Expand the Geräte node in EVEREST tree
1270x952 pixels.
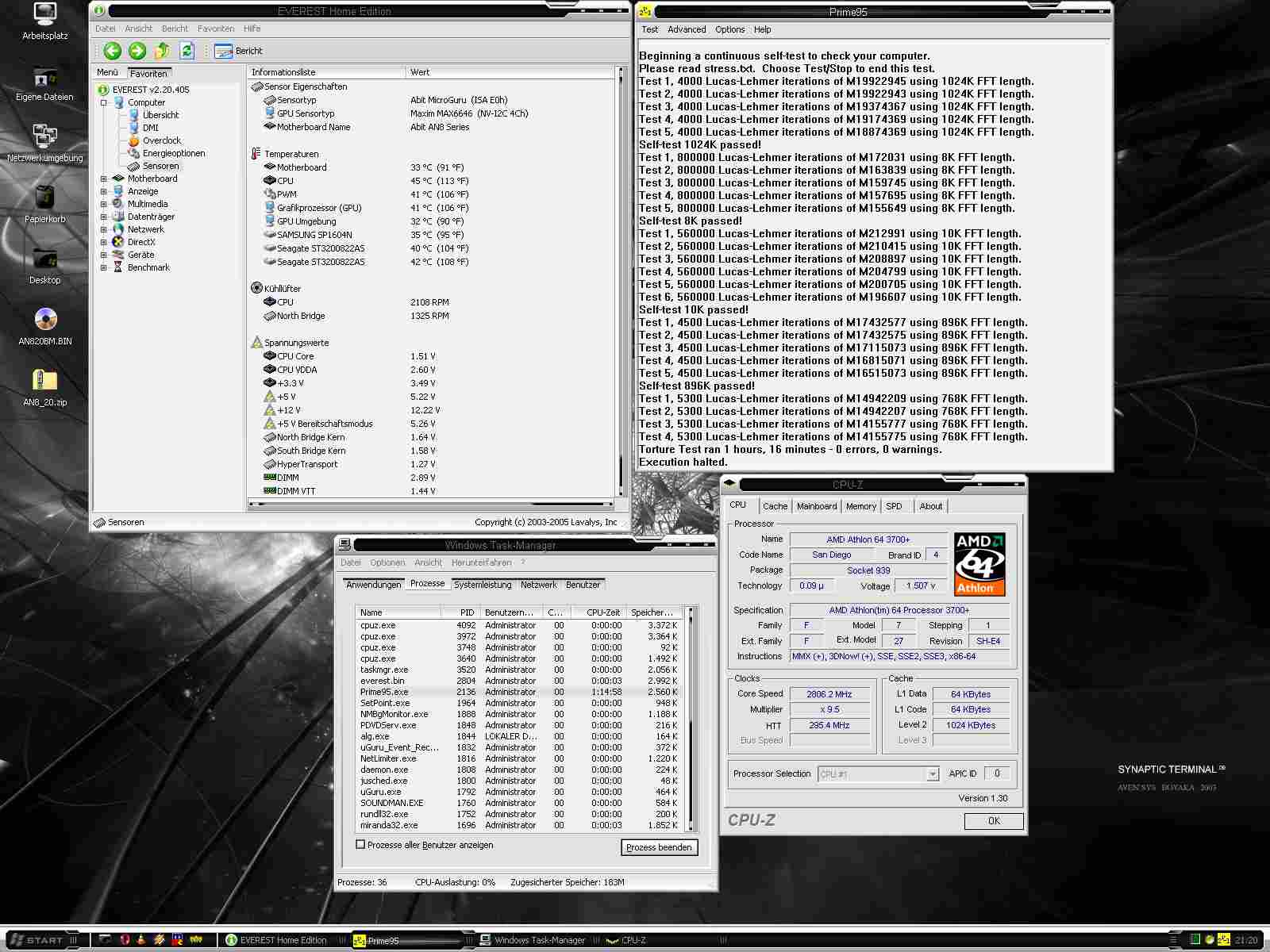point(103,255)
